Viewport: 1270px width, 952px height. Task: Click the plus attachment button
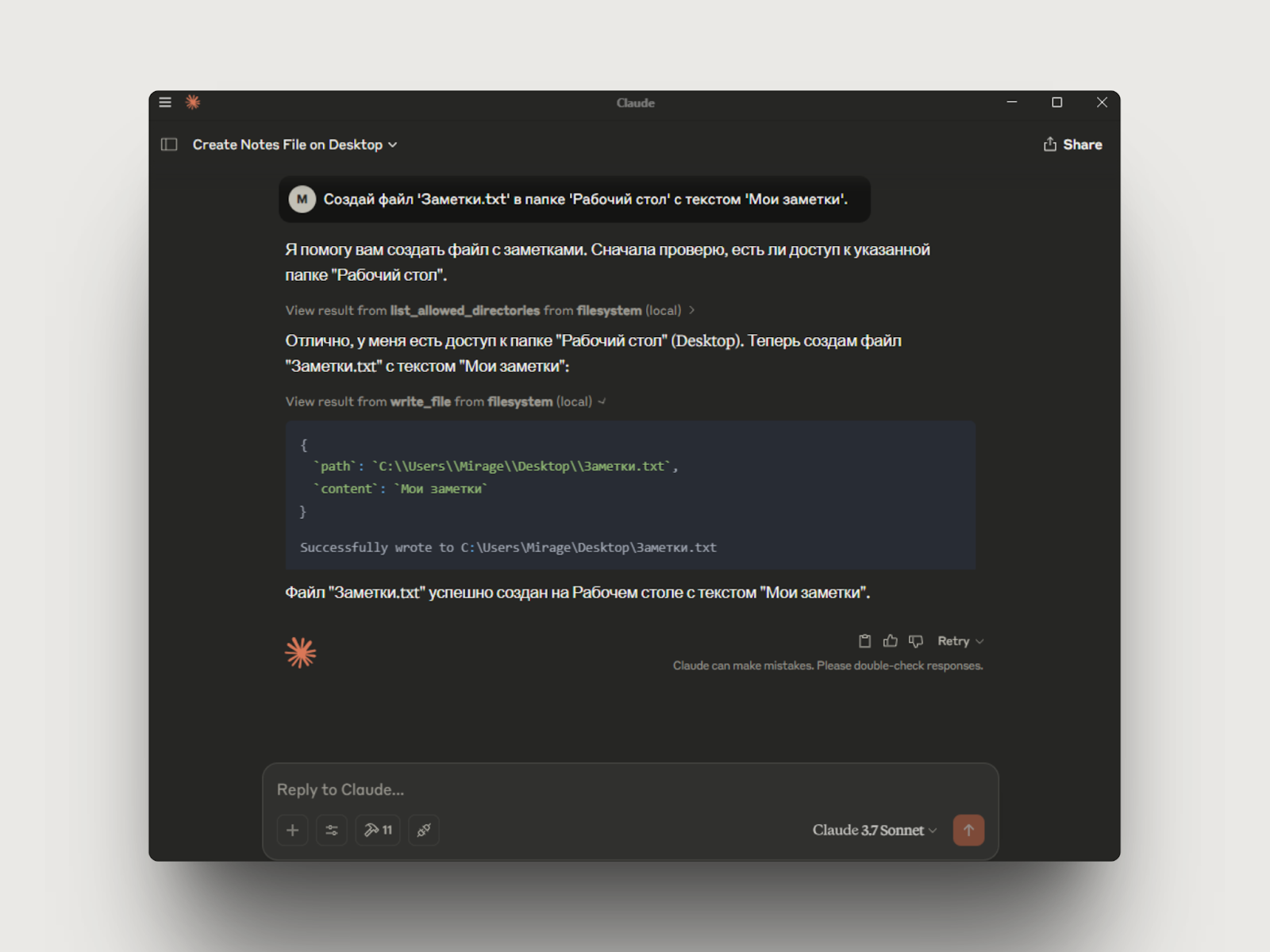tap(292, 830)
